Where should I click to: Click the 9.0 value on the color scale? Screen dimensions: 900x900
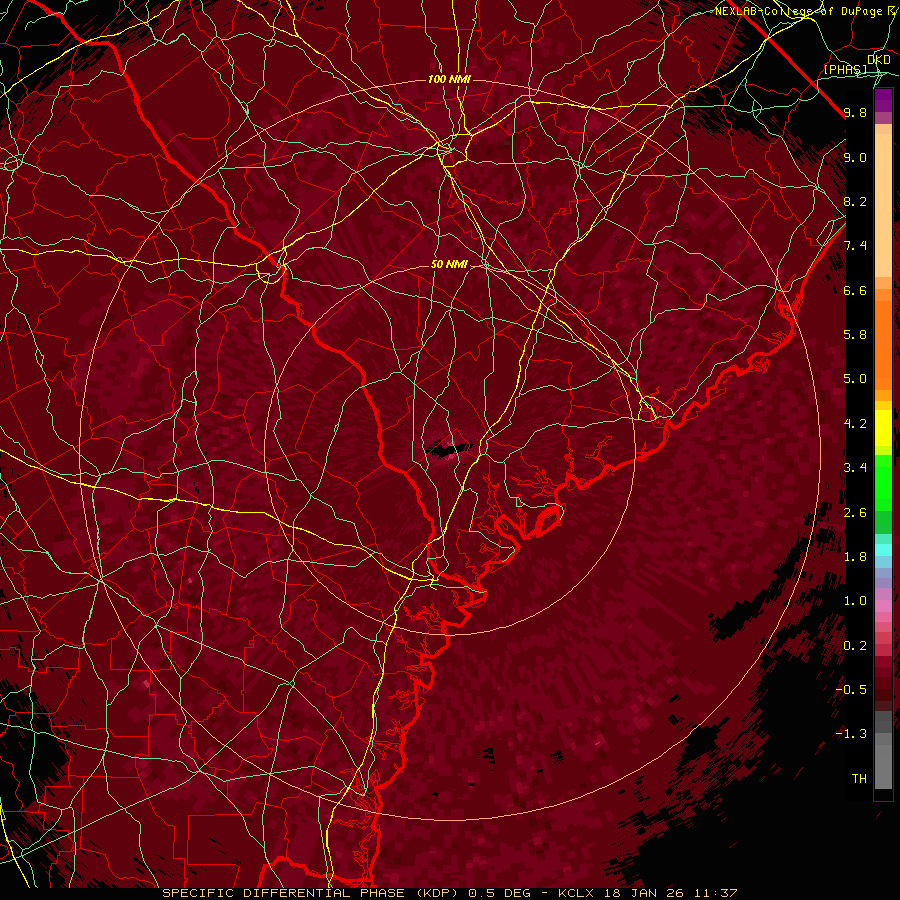(x=855, y=158)
